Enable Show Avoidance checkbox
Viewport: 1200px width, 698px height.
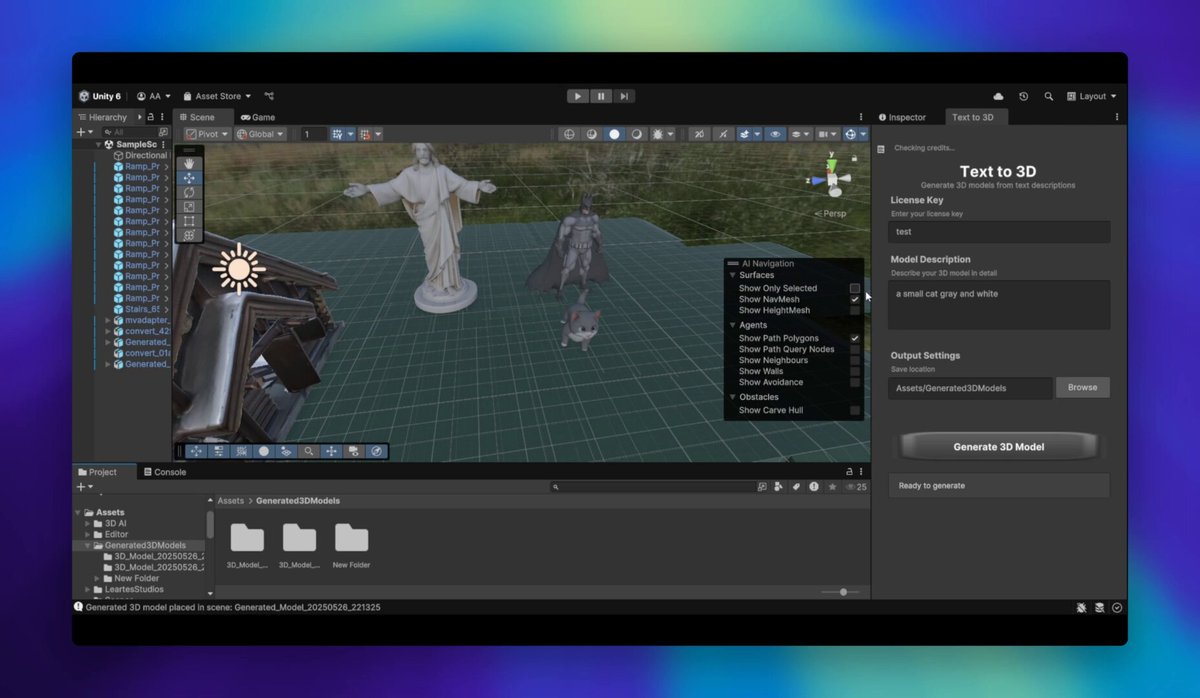tap(855, 382)
